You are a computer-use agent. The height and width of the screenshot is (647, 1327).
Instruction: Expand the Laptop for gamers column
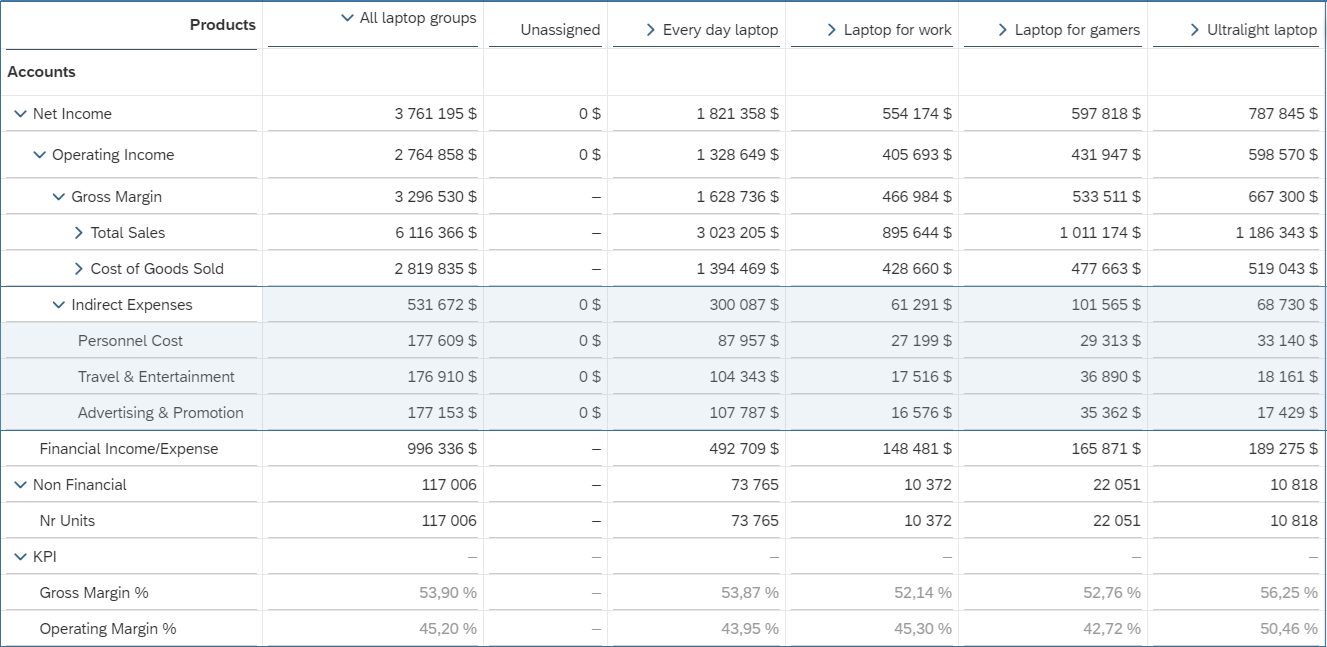(1003, 30)
